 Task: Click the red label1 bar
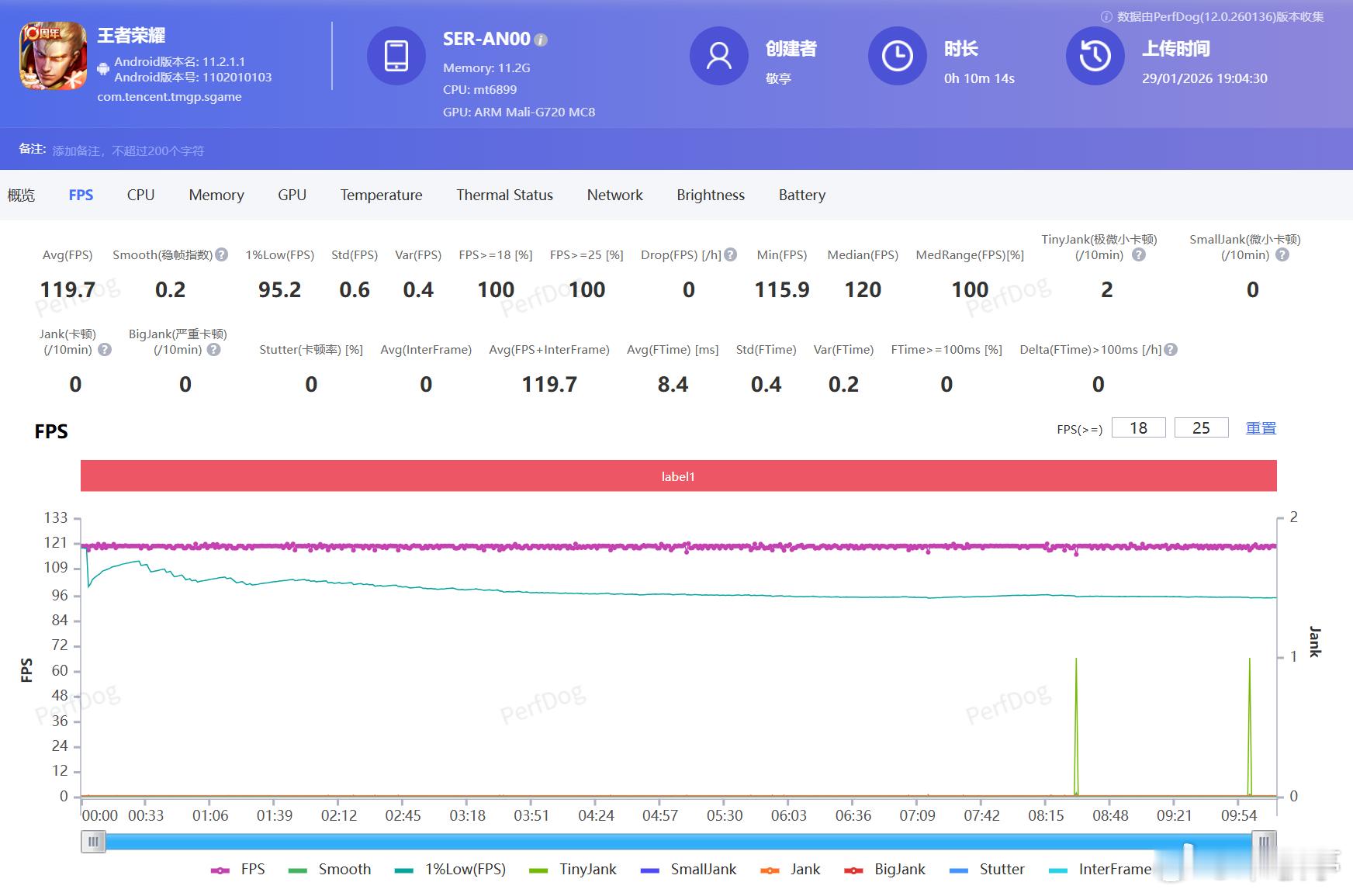[x=678, y=476]
